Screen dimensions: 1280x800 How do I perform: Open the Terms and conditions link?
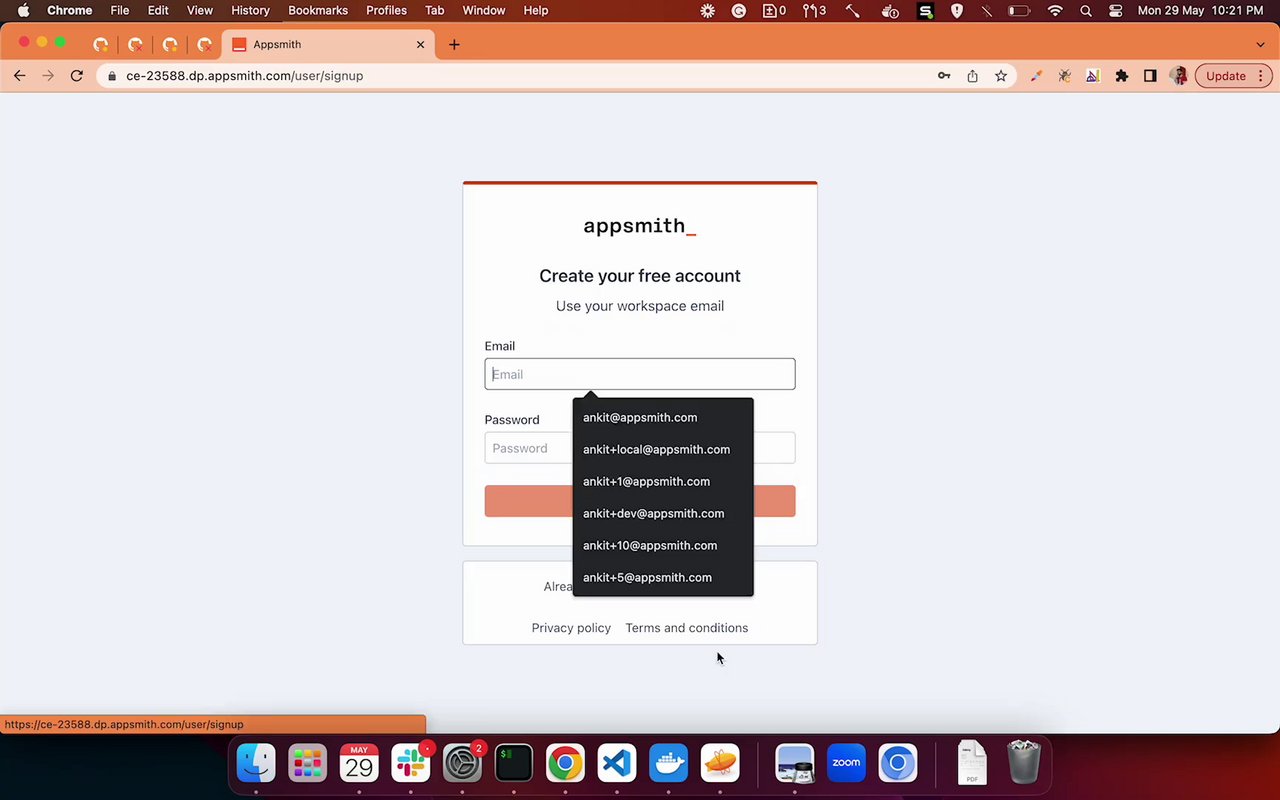tap(687, 628)
